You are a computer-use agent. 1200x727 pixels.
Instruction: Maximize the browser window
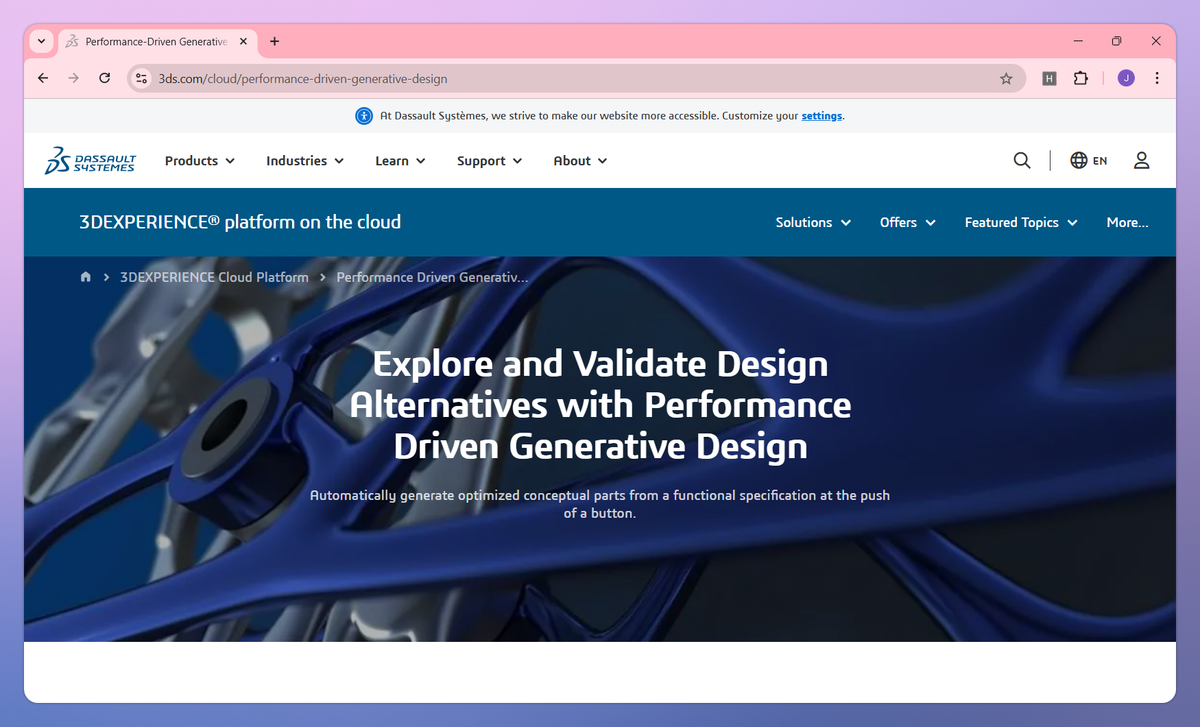click(1117, 41)
